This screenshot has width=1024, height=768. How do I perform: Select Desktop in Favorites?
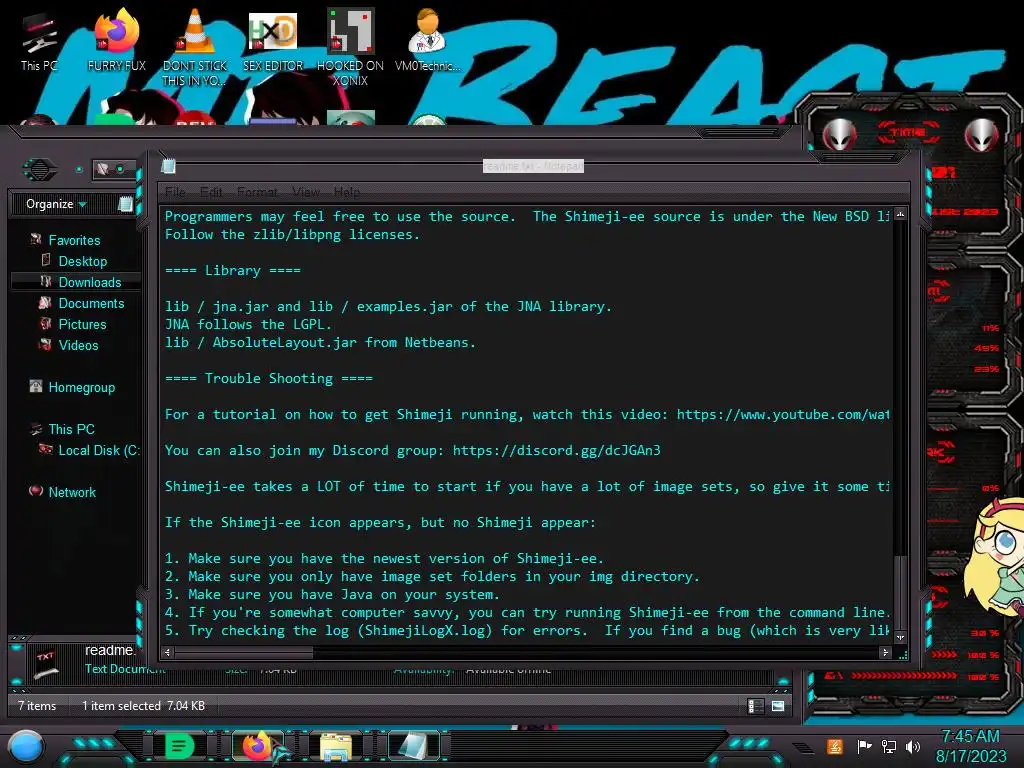83,261
